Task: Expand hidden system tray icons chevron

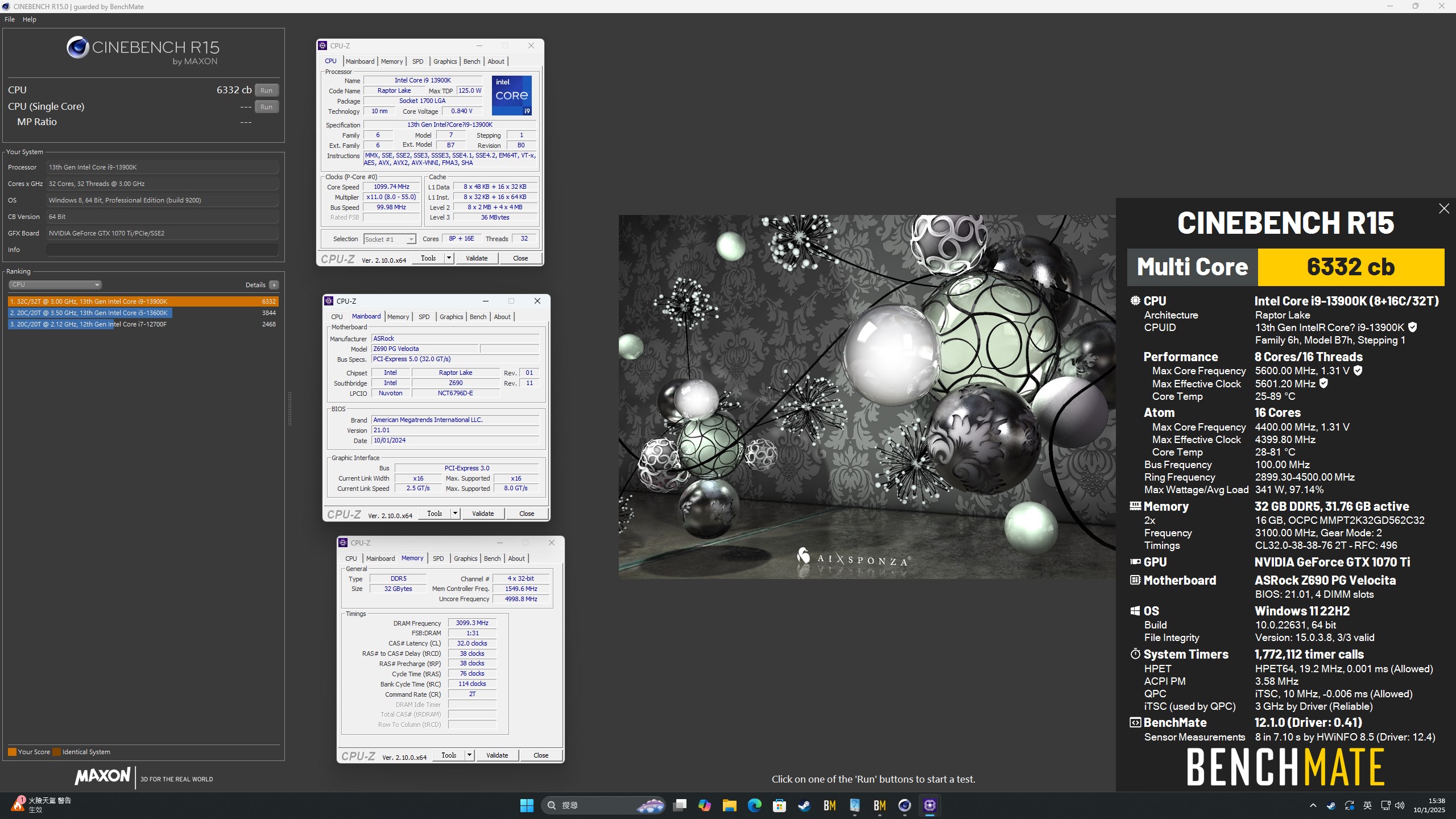Action: 1313,805
